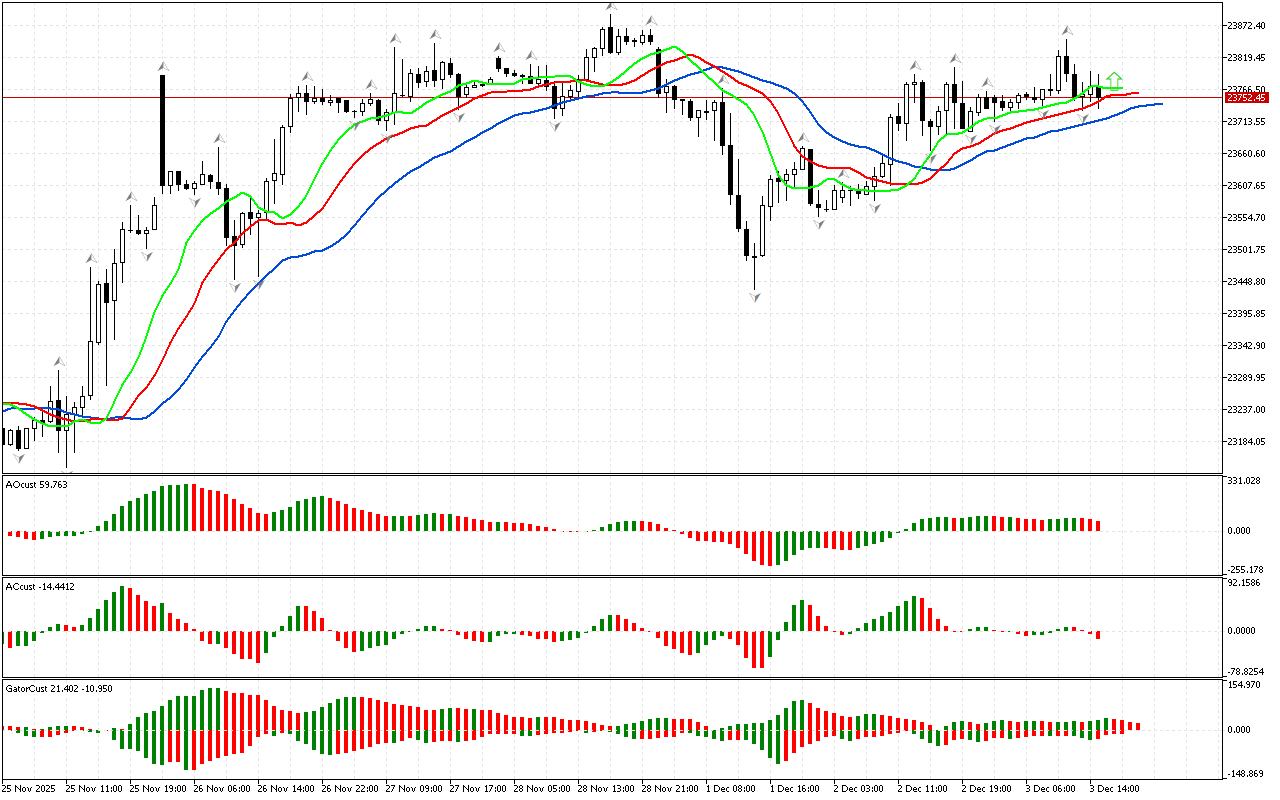This screenshot has width=1280, height=800.
Task: Select fractal arrow above the 28 Nov highest candle
Action: [x=610, y=8]
